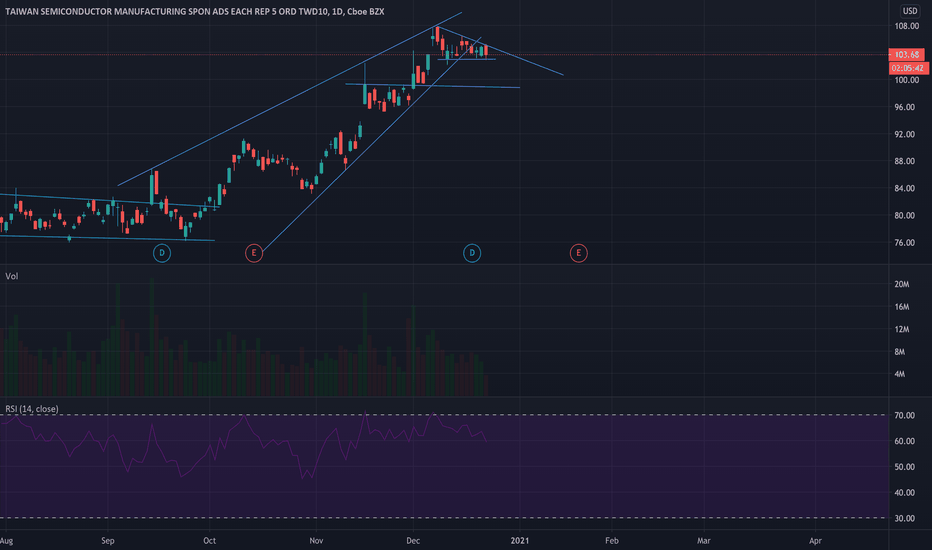Click the RSI 70.00 axis level
This screenshot has width=932, height=550.
[x=905, y=416]
